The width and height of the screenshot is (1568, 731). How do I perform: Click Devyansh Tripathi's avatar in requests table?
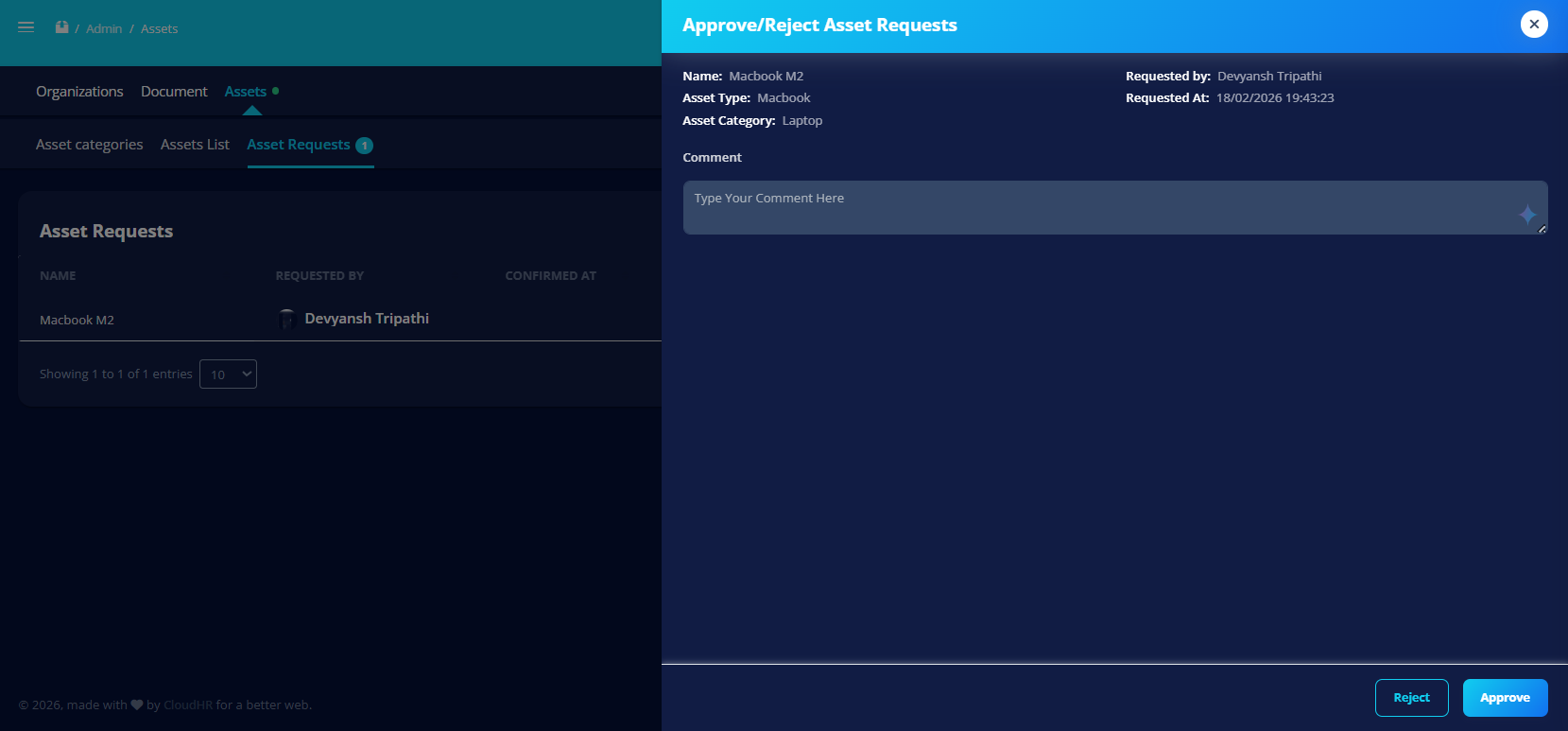287,319
